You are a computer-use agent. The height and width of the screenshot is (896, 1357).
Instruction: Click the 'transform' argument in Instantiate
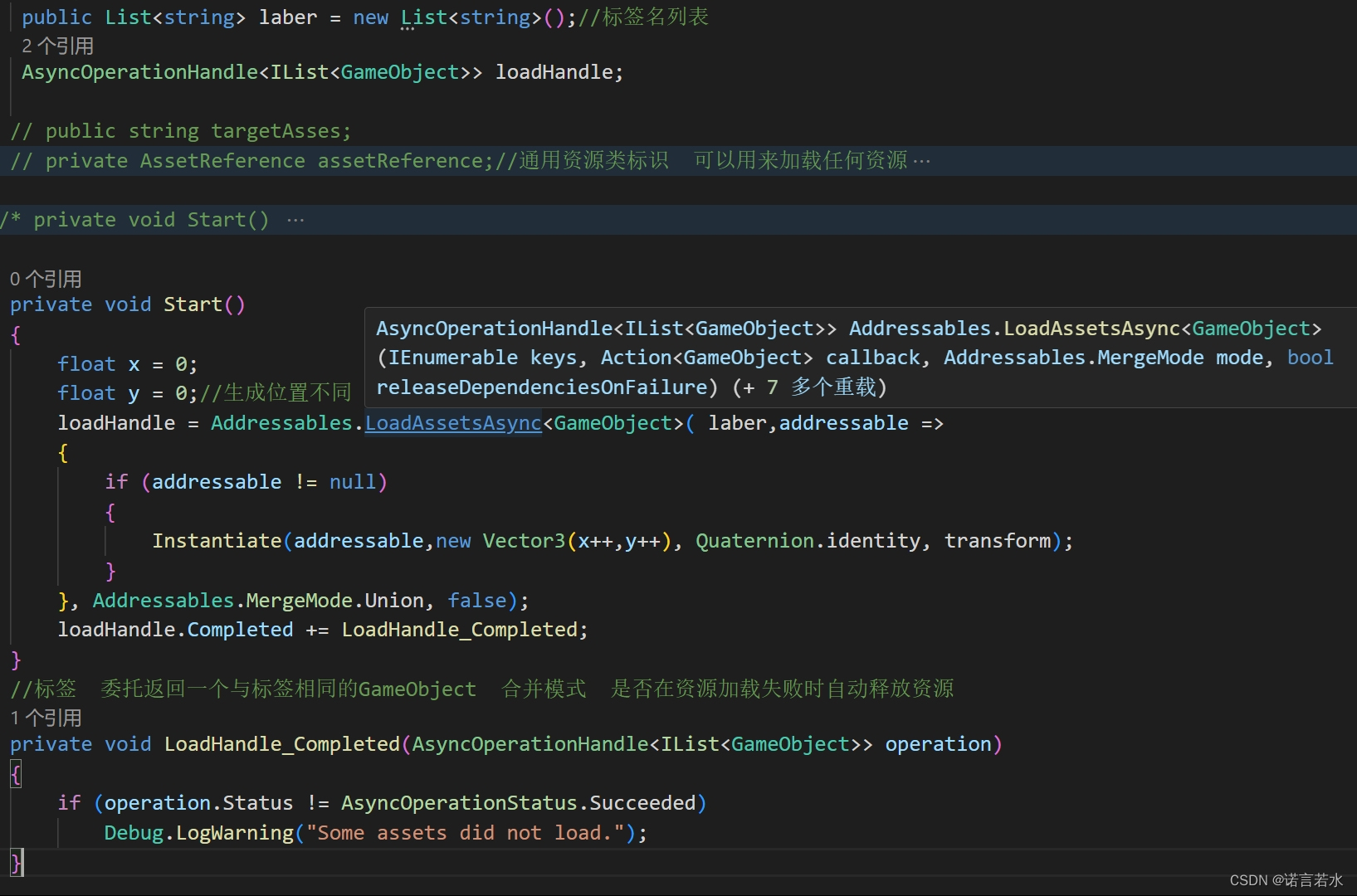(x=998, y=541)
